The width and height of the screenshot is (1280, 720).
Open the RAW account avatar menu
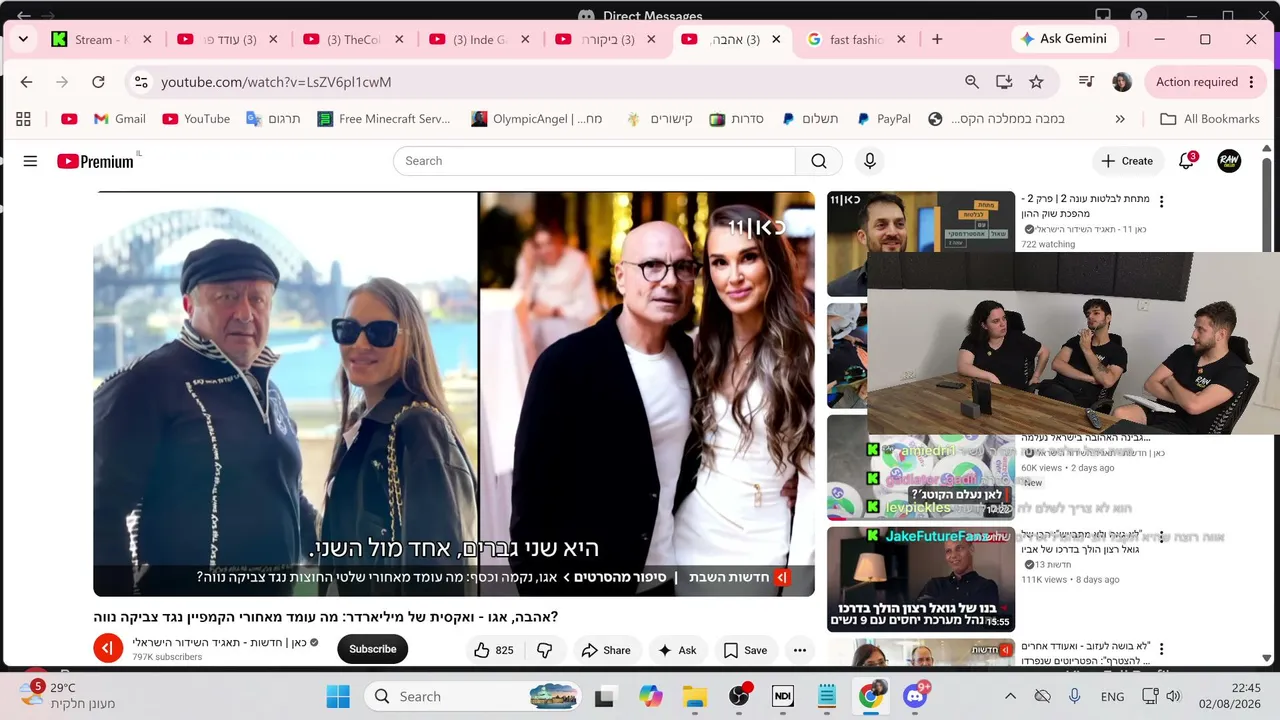coord(1229,161)
